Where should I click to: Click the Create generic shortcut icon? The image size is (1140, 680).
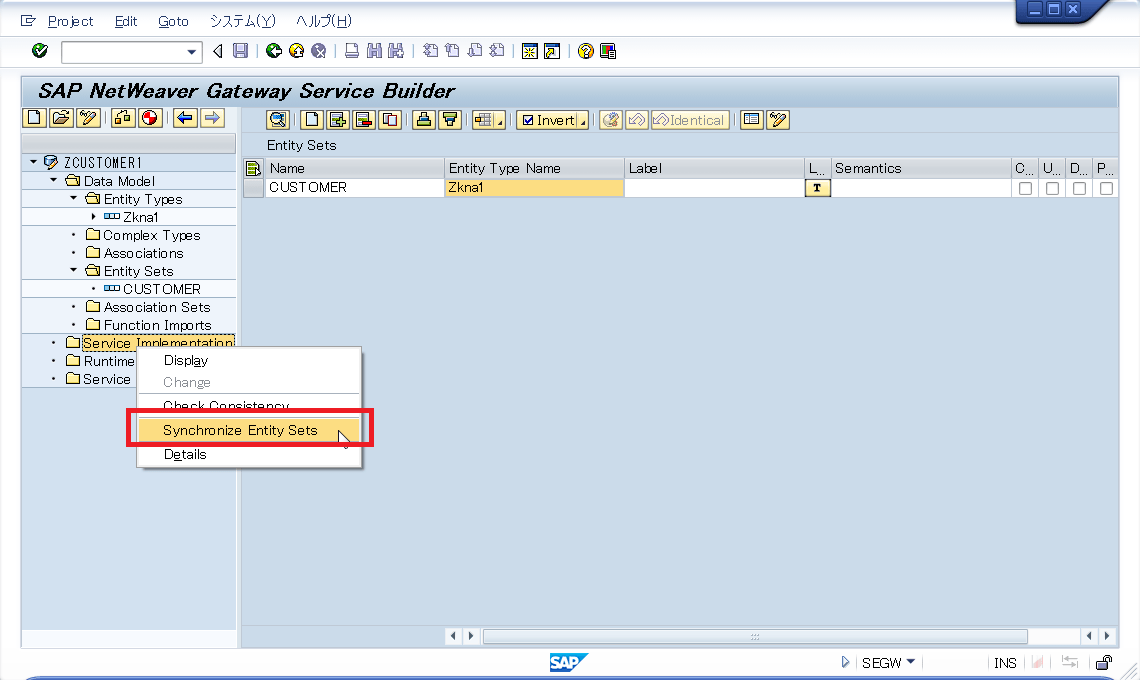[x=553, y=51]
